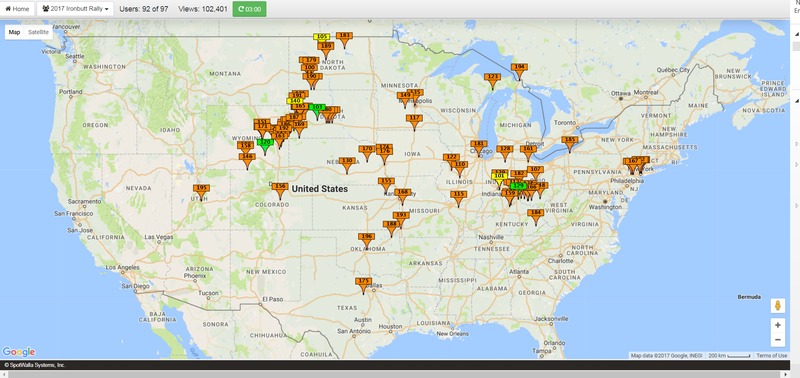Open the 2017 Ironbutt Rally dropdown
This screenshot has width=800, height=378.
pos(75,9)
